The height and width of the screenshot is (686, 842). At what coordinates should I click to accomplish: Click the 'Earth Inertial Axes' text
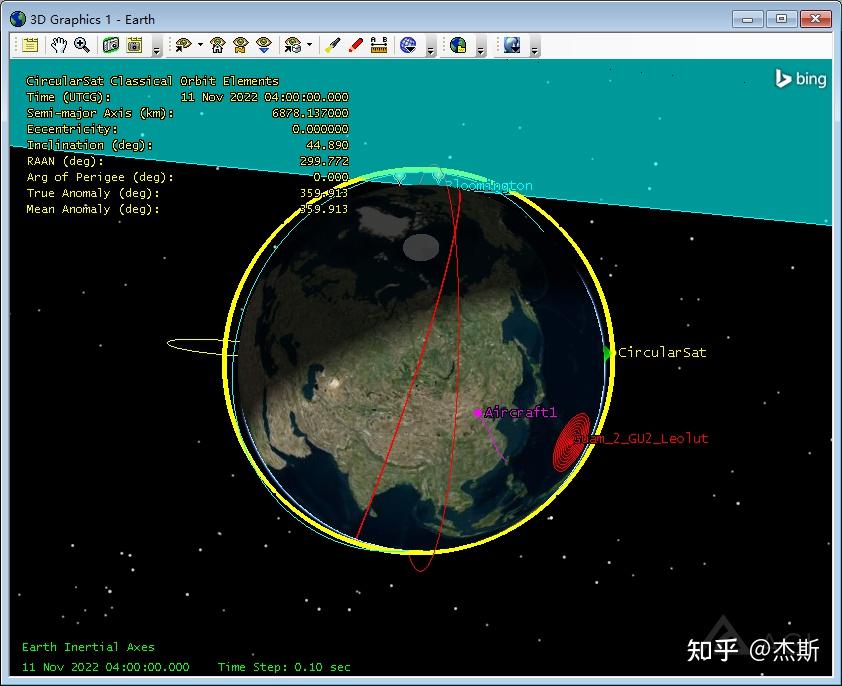click(88, 647)
